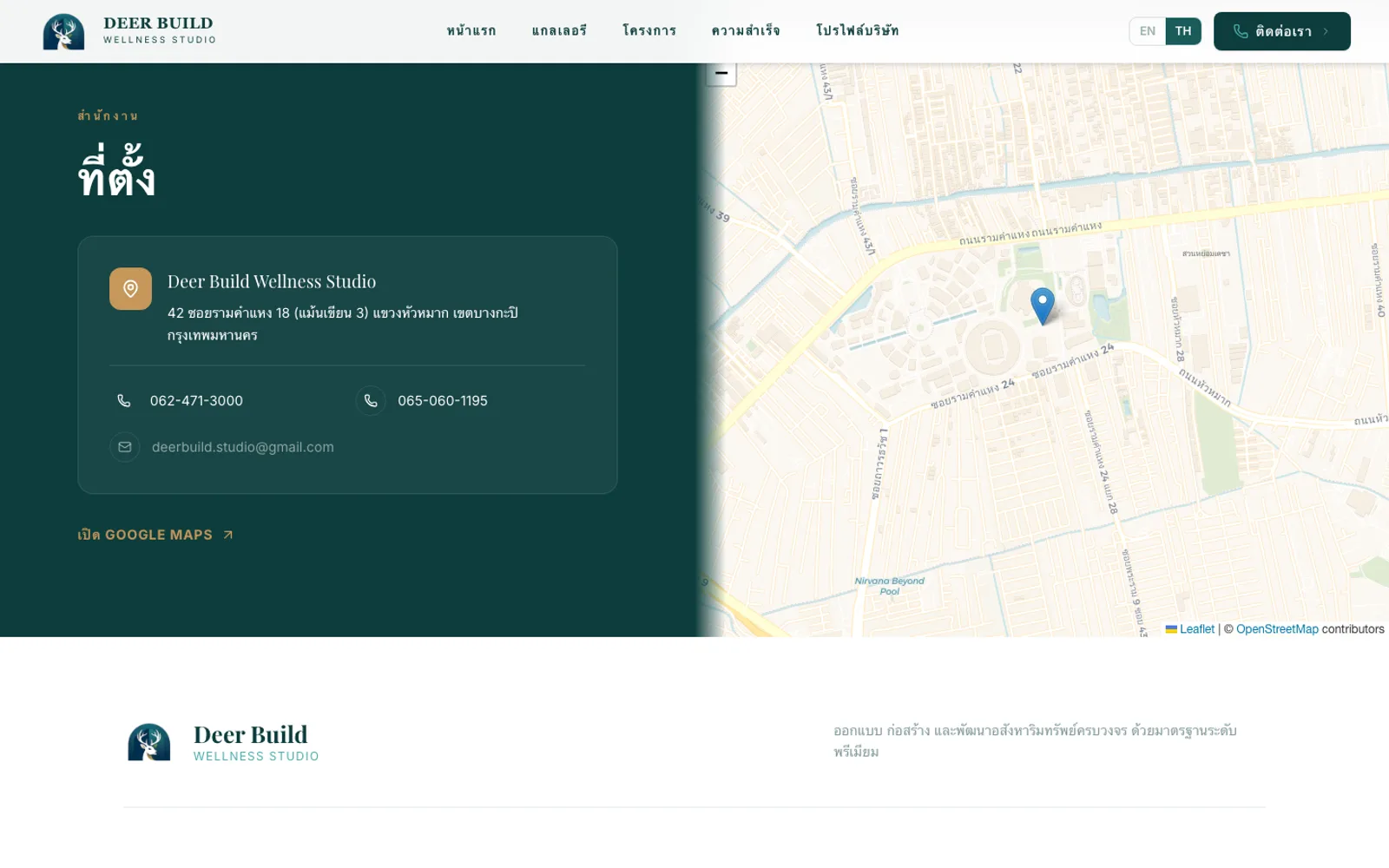
Task: Click the gold location pin icon
Action: 130,288
